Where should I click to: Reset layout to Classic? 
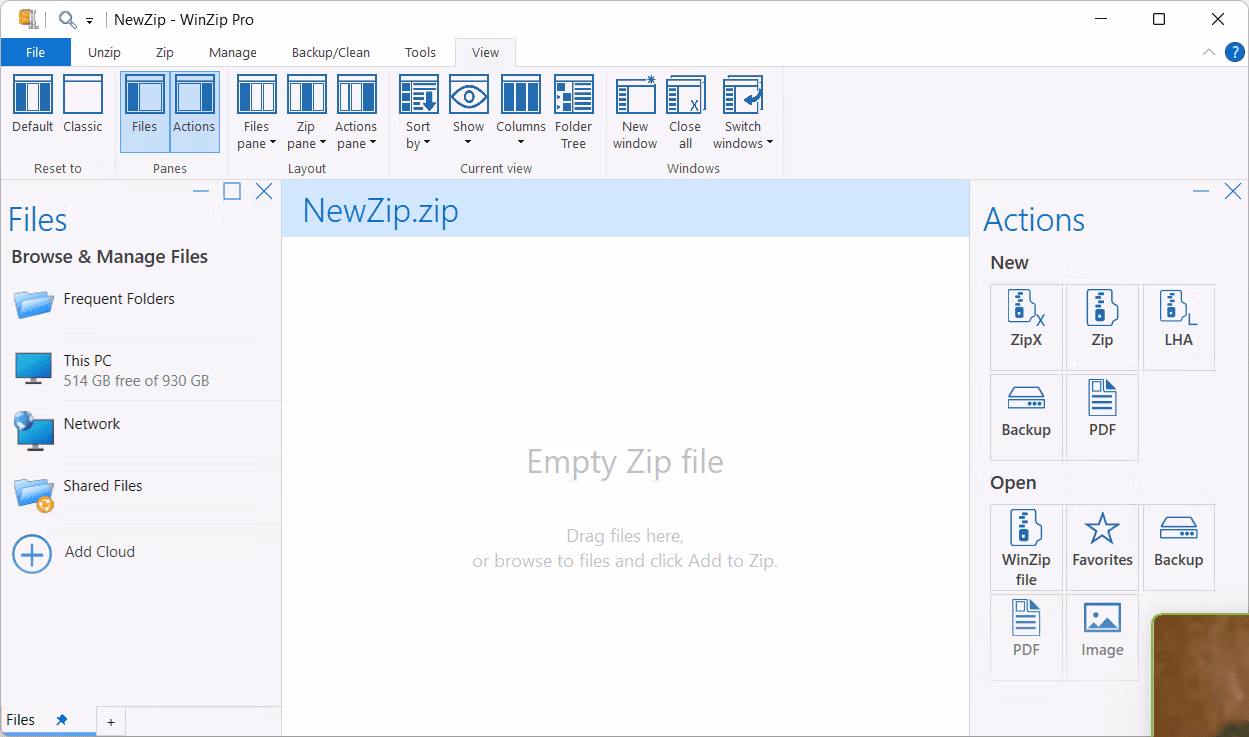tap(83, 105)
